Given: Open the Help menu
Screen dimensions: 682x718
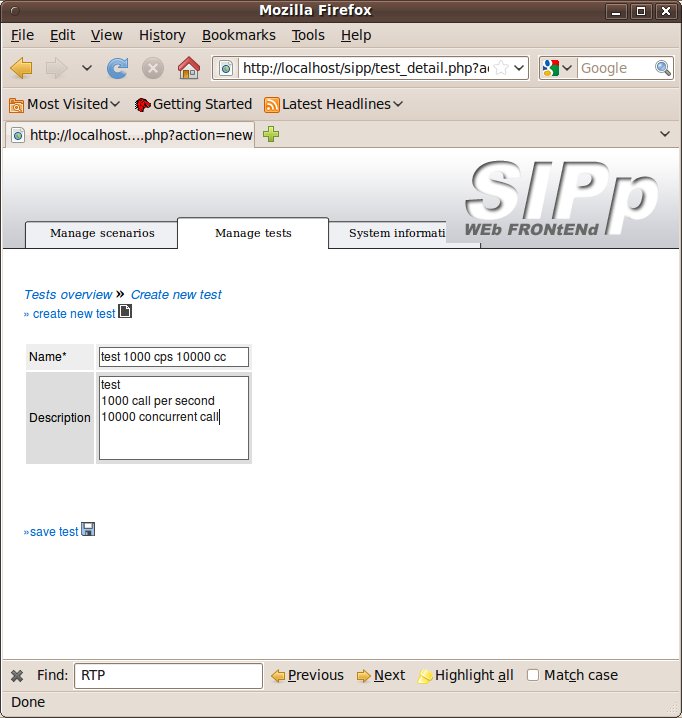Looking at the screenshot, I should pyautogui.click(x=356, y=35).
